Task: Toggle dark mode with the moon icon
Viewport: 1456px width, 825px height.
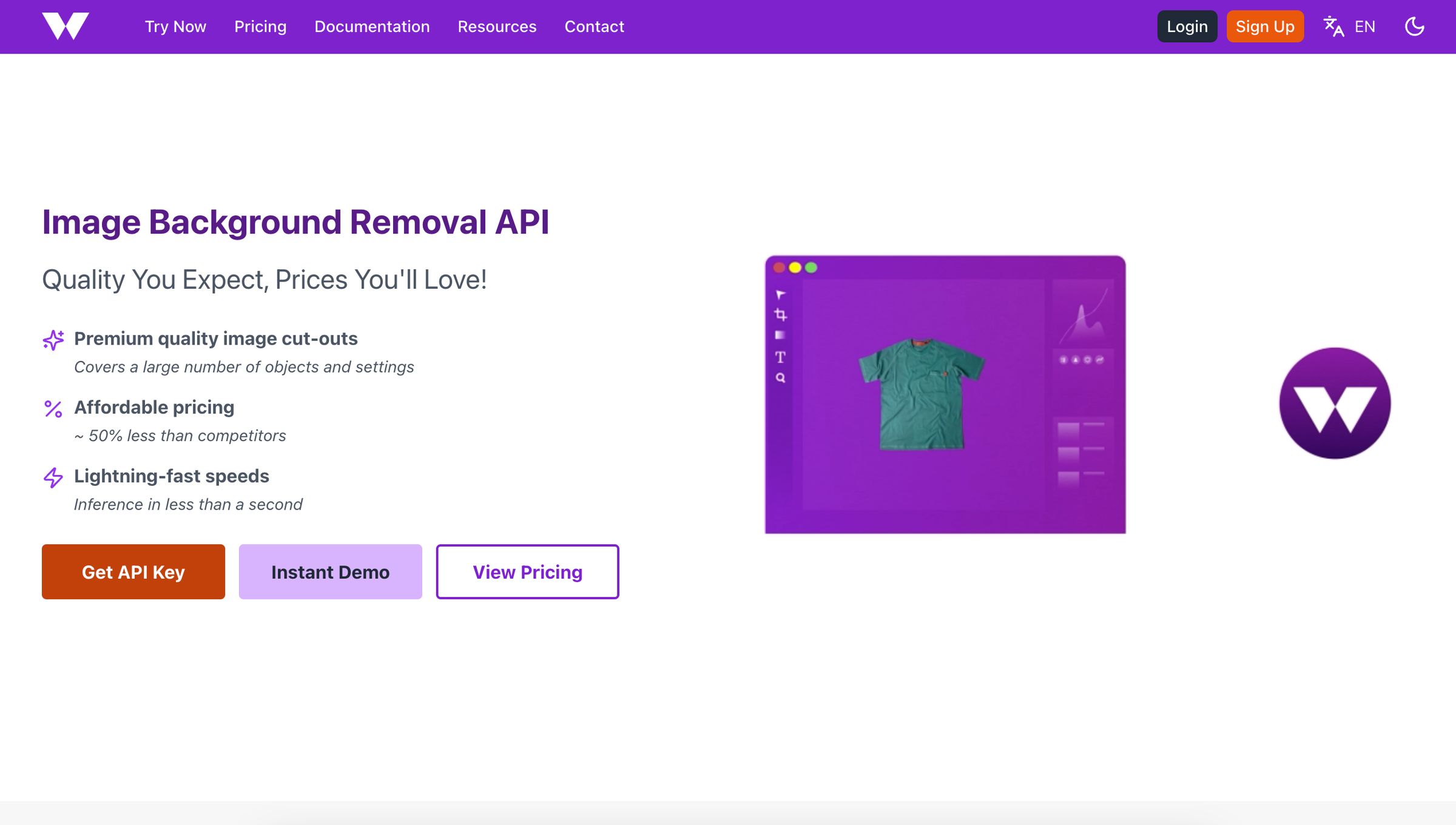Action: pos(1414,26)
